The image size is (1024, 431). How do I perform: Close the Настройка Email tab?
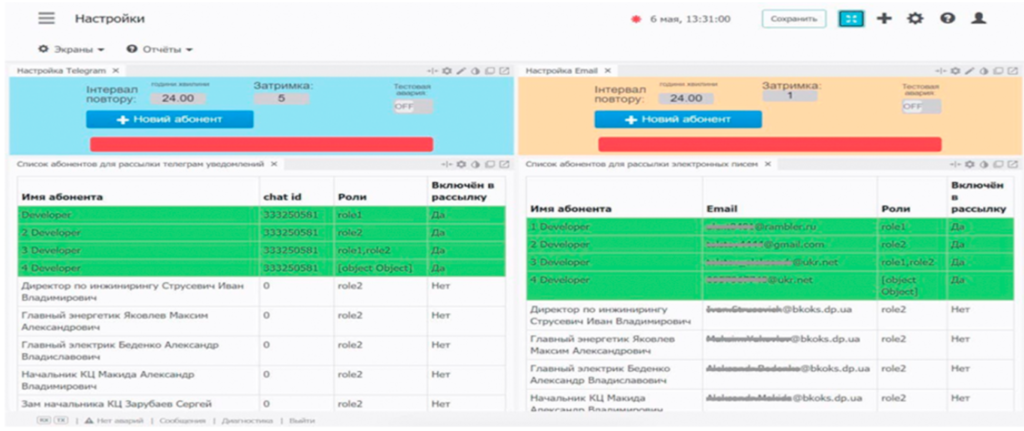point(607,70)
